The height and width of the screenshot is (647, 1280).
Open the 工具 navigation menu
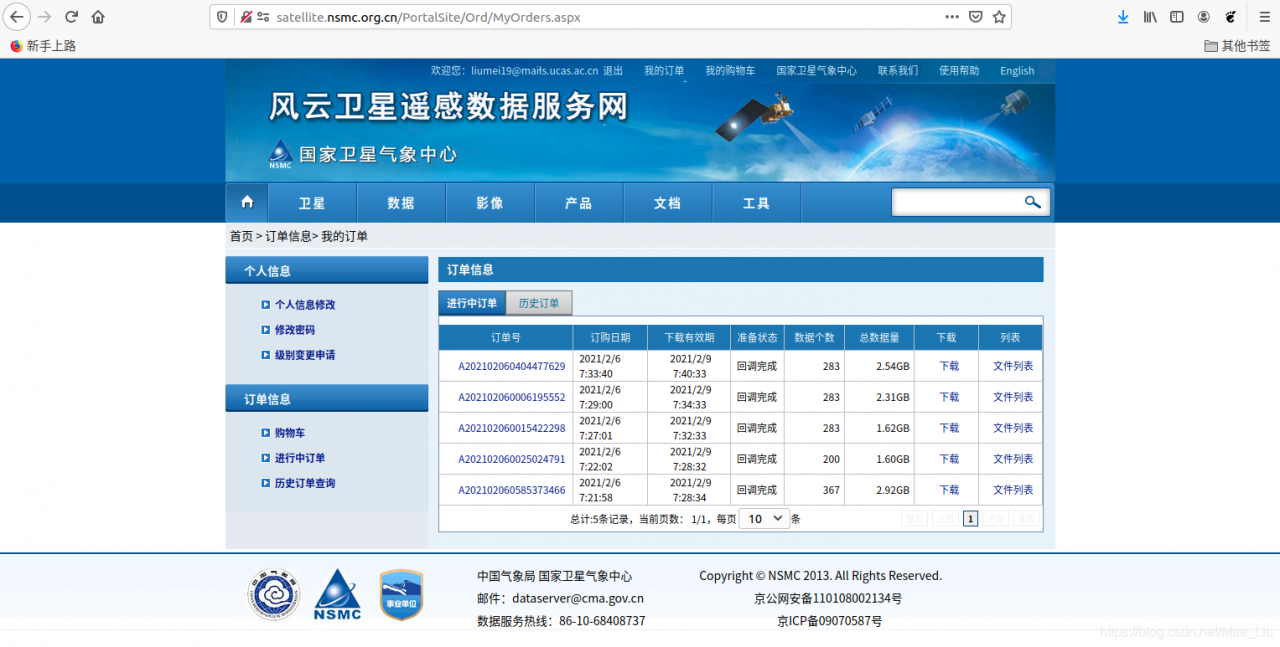757,203
